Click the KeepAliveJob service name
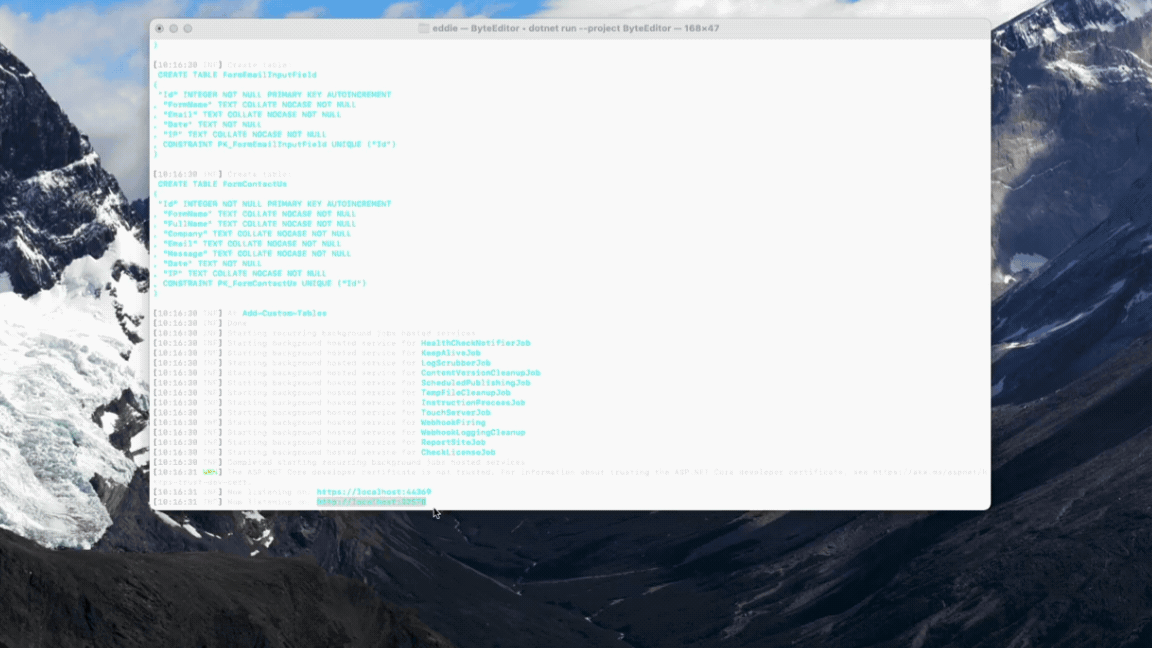This screenshot has width=1152, height=648. (x=450, y=353)
